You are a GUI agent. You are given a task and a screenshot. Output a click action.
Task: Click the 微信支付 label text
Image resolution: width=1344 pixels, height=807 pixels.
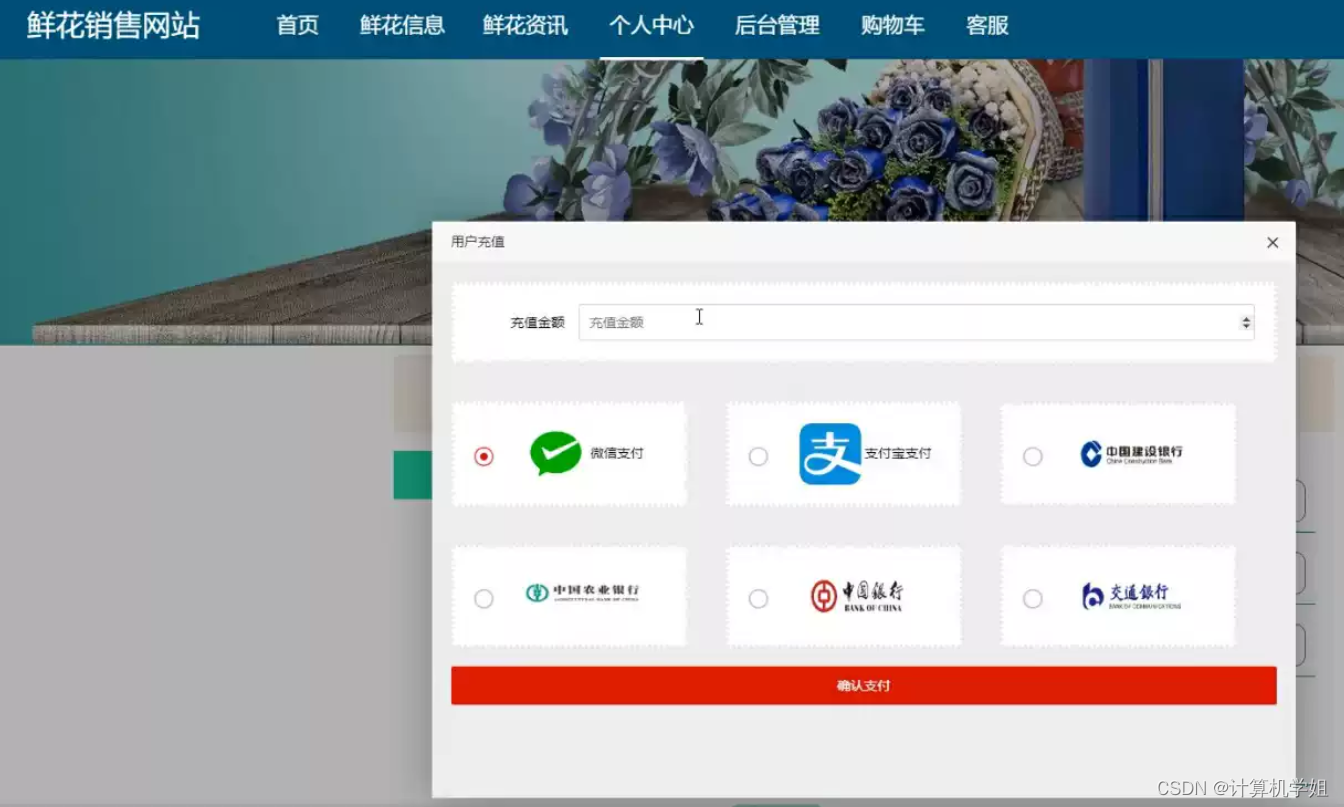(617, 453)
